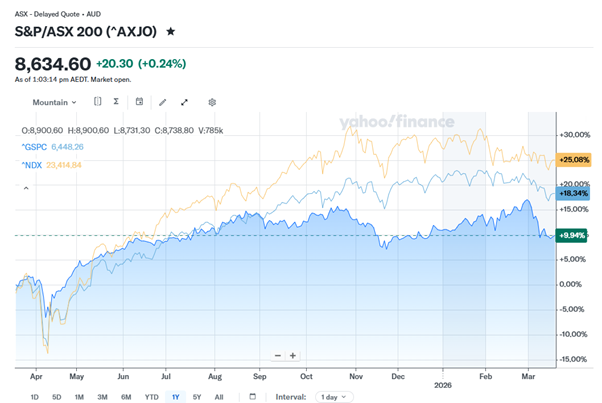Open the events calendar icon
This screenshot has height=403, width=602.
139,102
